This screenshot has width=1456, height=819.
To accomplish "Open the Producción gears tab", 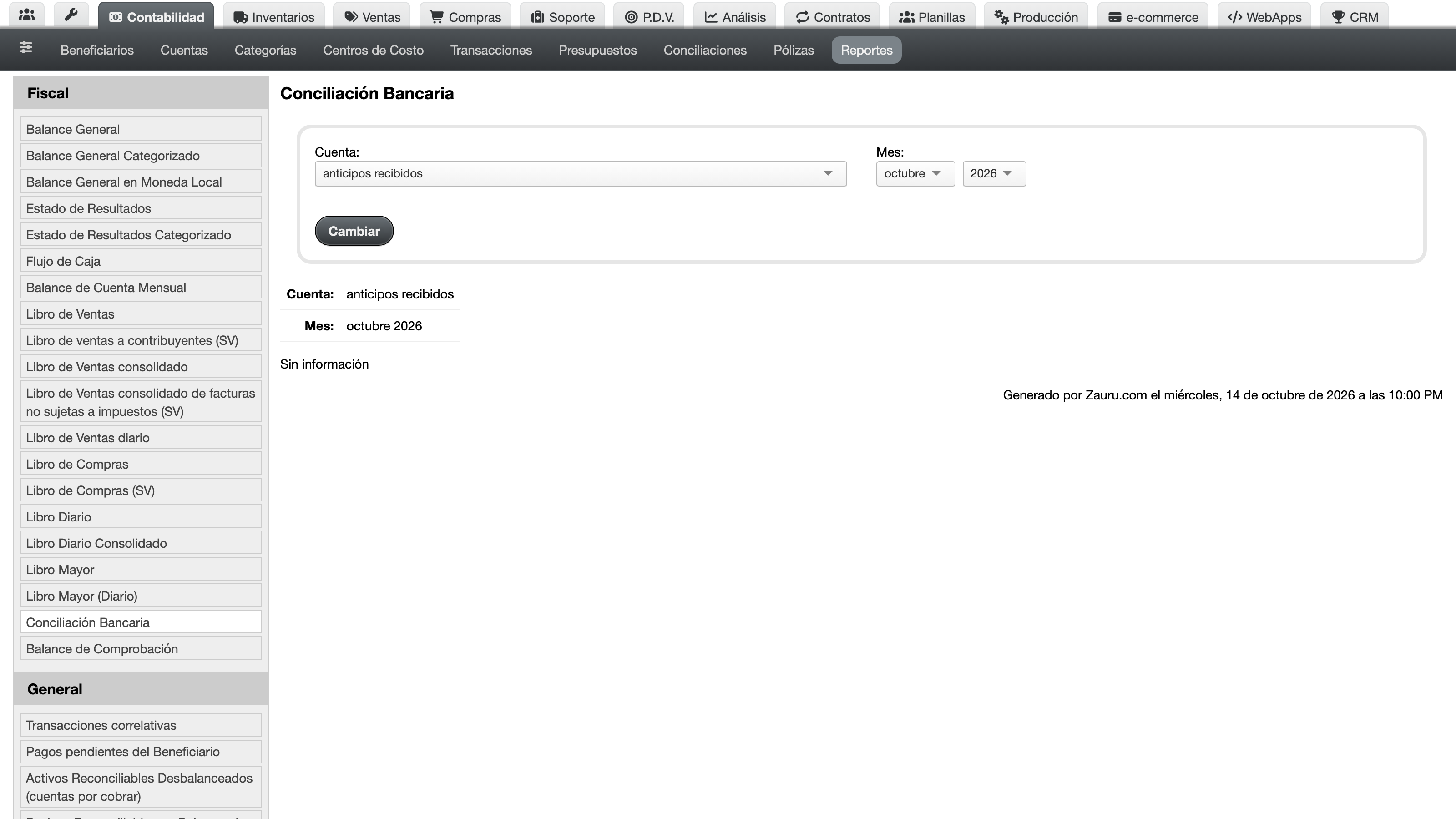I will pyautogui.click(x=1036, y=16).
